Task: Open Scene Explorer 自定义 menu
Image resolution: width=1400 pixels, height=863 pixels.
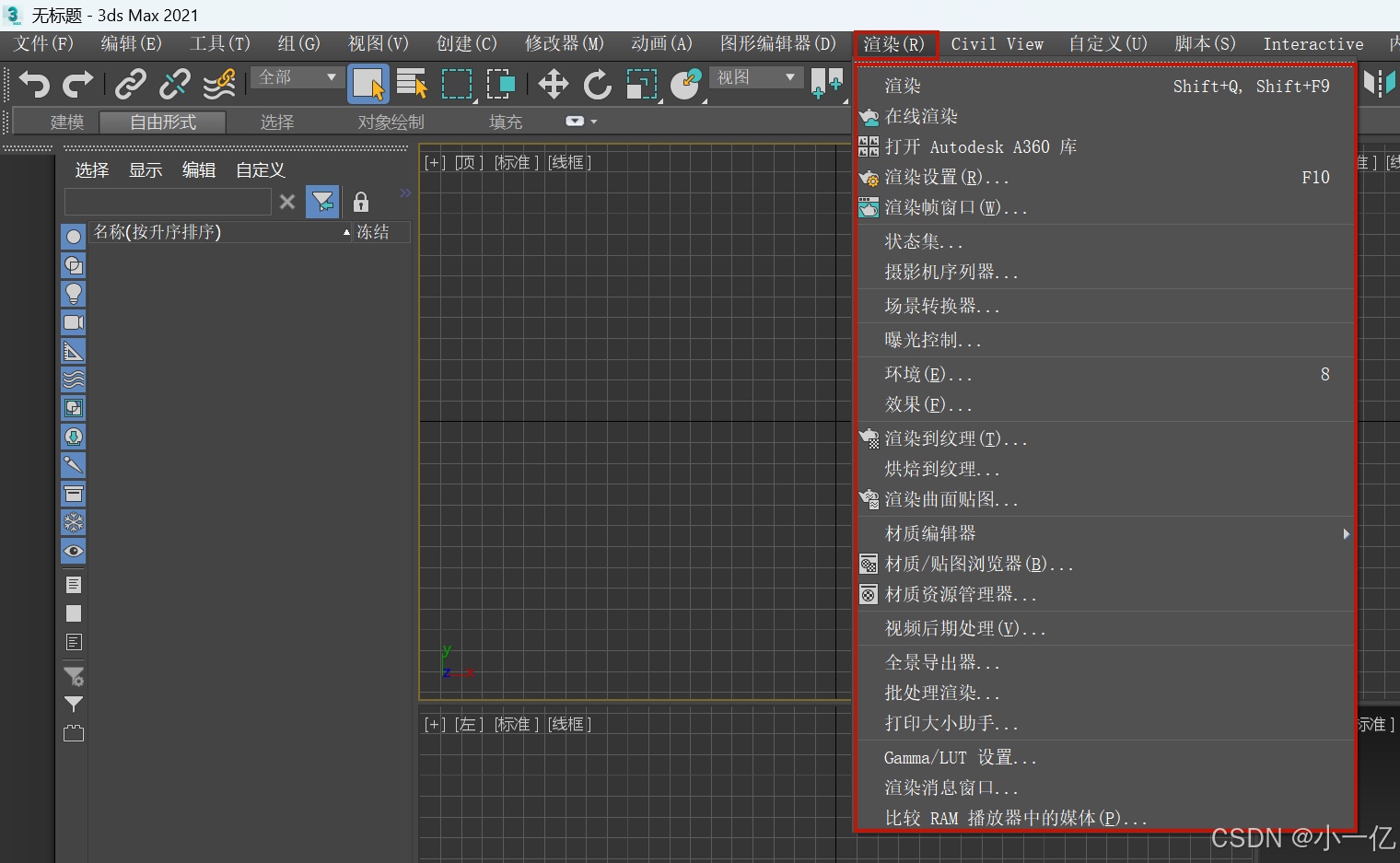Action: (x=260, y=169)
